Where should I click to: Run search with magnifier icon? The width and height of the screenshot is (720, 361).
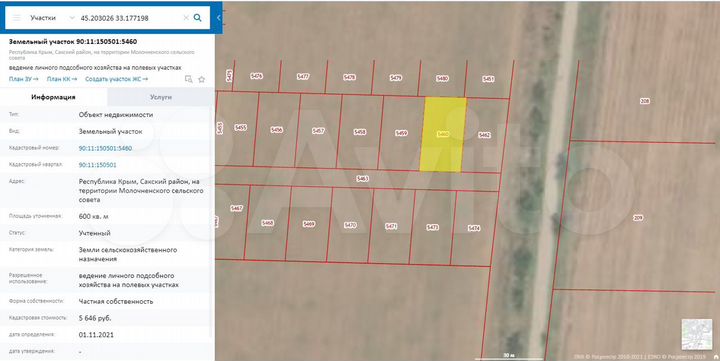[x=197, y=18]
